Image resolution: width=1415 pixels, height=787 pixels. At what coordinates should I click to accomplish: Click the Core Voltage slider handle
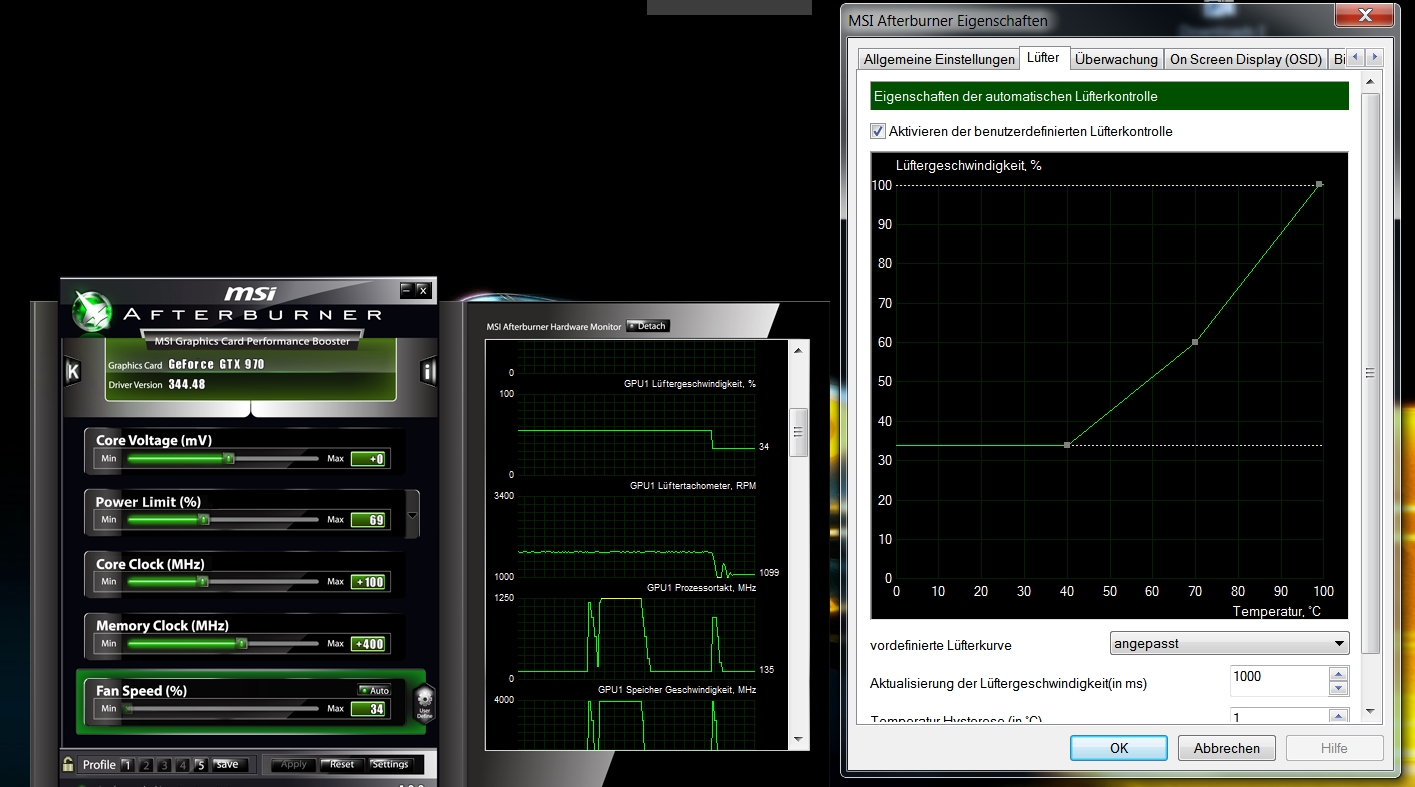228,458
